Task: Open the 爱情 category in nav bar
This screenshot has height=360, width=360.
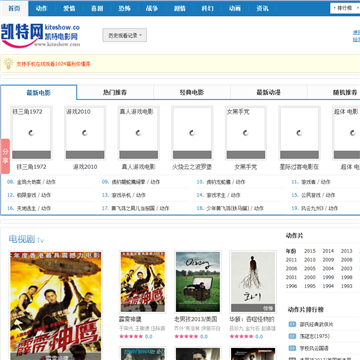Action: [x=69, y=9]
